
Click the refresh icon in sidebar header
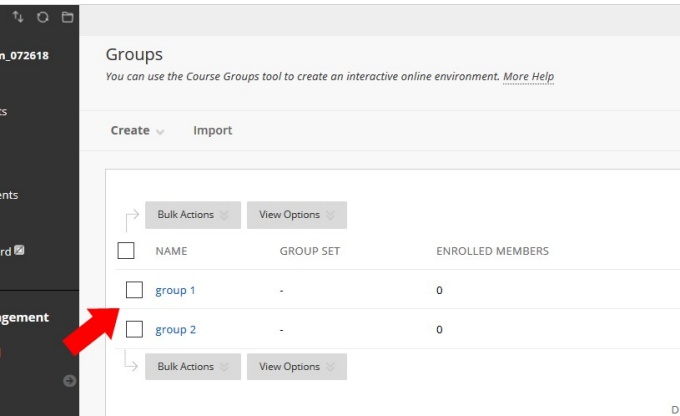tap(43, 17)
